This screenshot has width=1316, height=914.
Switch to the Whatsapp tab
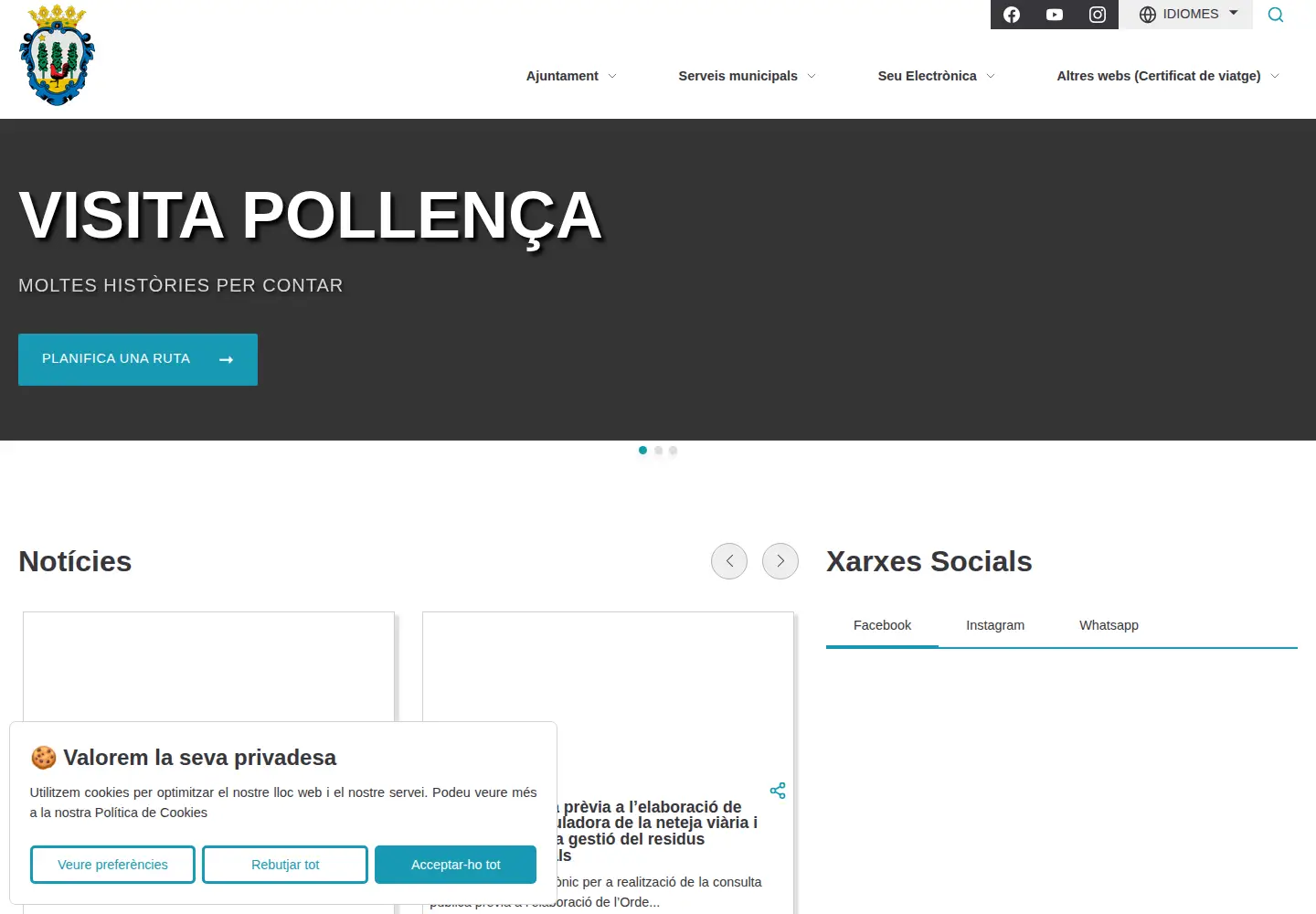coord(1109,626)
